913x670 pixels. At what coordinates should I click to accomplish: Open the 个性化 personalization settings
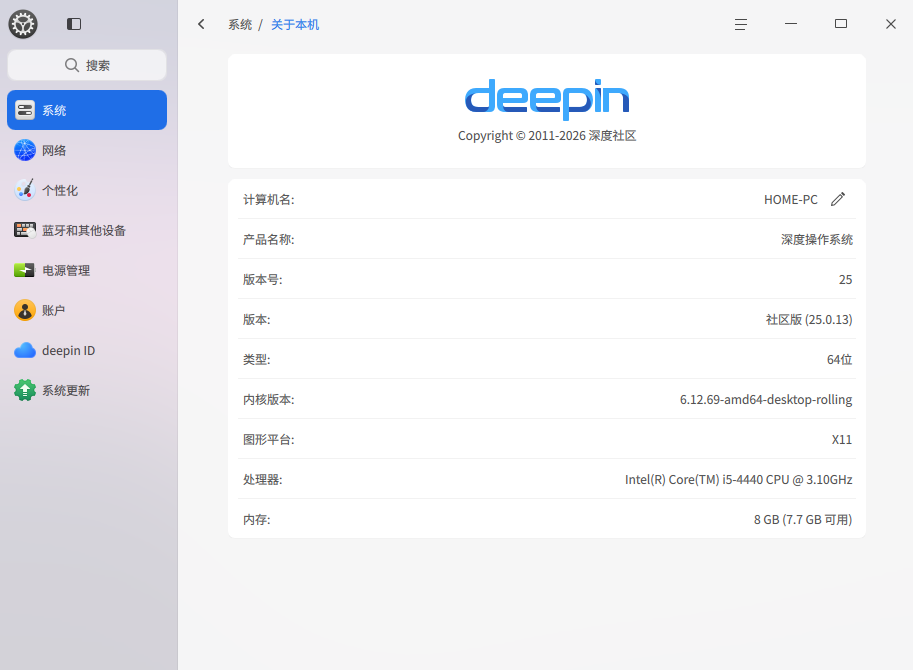[x=87, y=190]
